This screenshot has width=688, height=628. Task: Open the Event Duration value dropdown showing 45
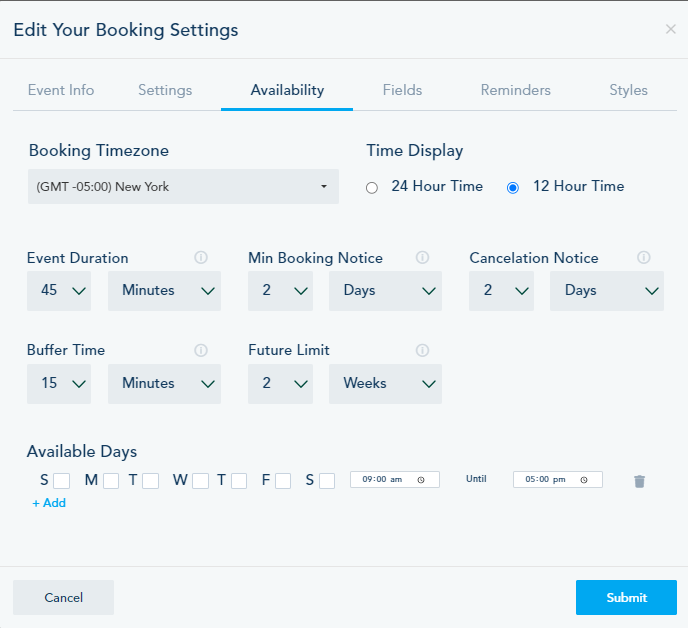(x=59, y=291)
